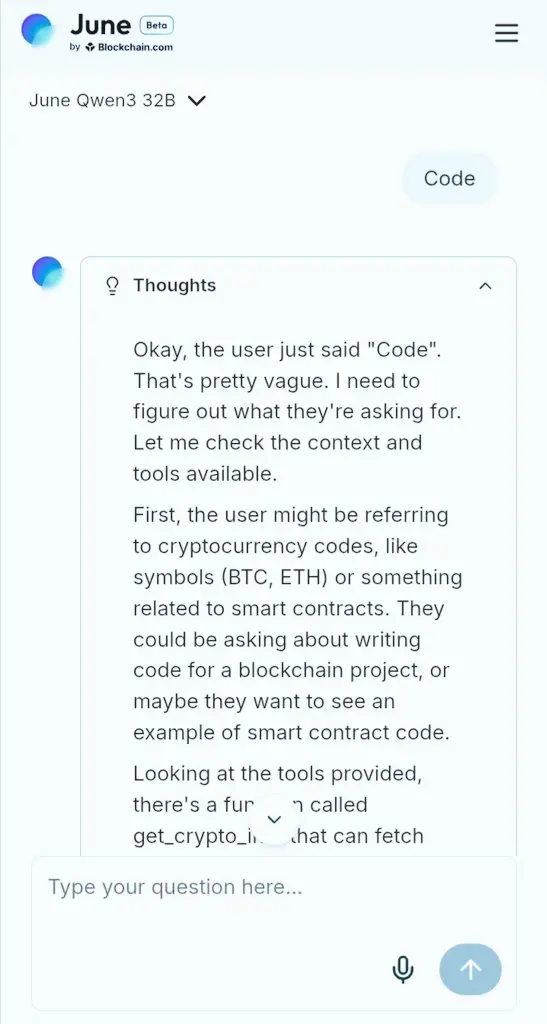
Task: Select the user message bubble saying Code
Action: pyautogui.click(x=449, y=178)
